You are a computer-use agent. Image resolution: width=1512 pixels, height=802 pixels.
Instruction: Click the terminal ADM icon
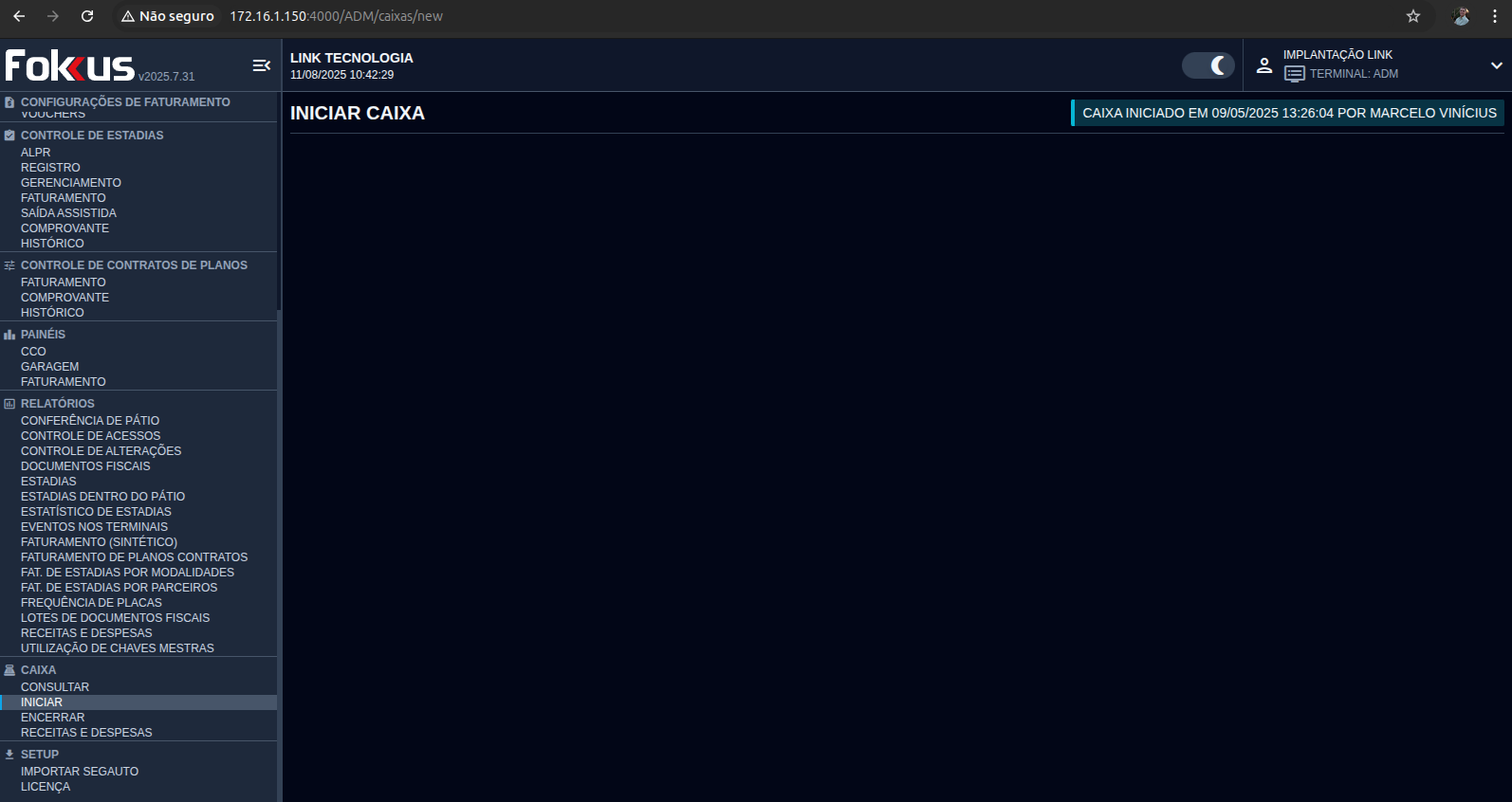[x=1294, y=74]
